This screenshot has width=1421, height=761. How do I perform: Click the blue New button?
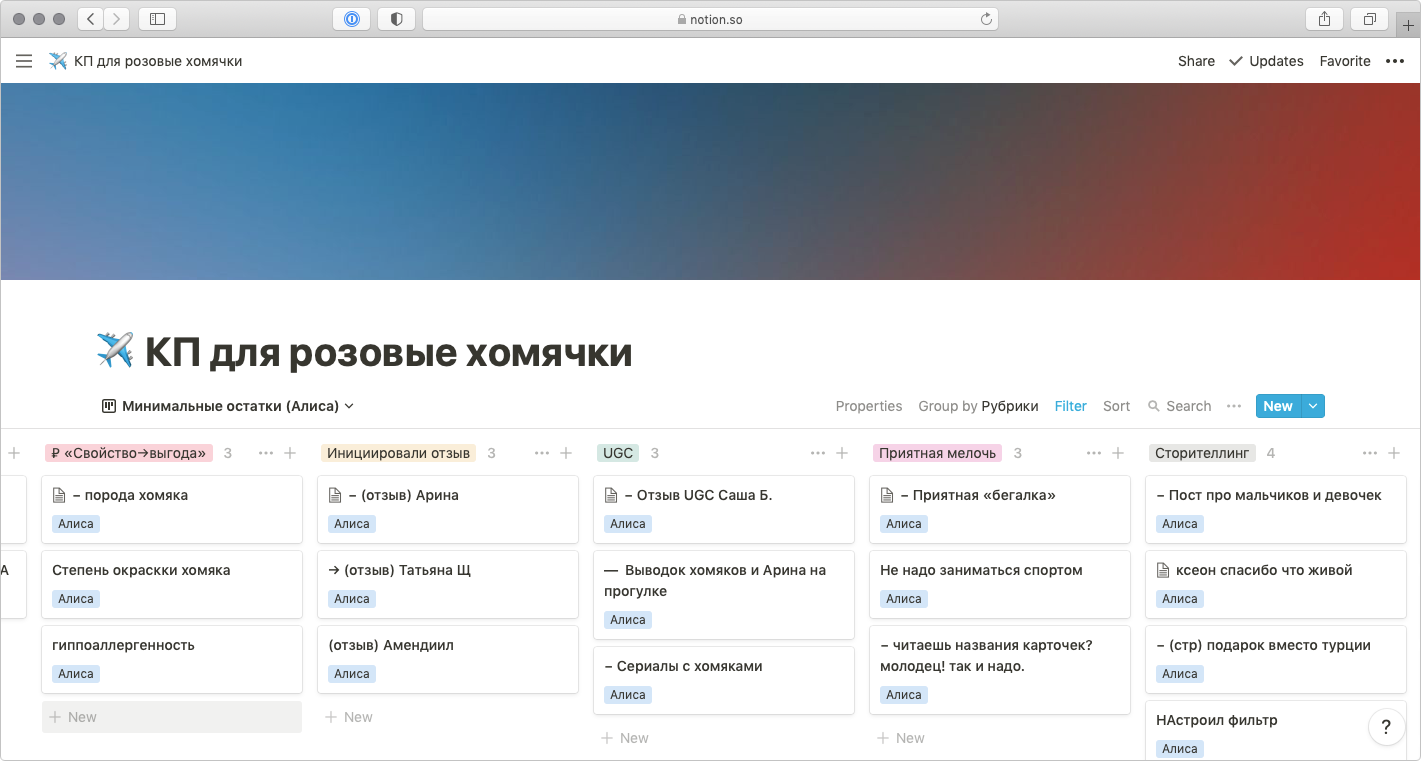[1279, 406]
